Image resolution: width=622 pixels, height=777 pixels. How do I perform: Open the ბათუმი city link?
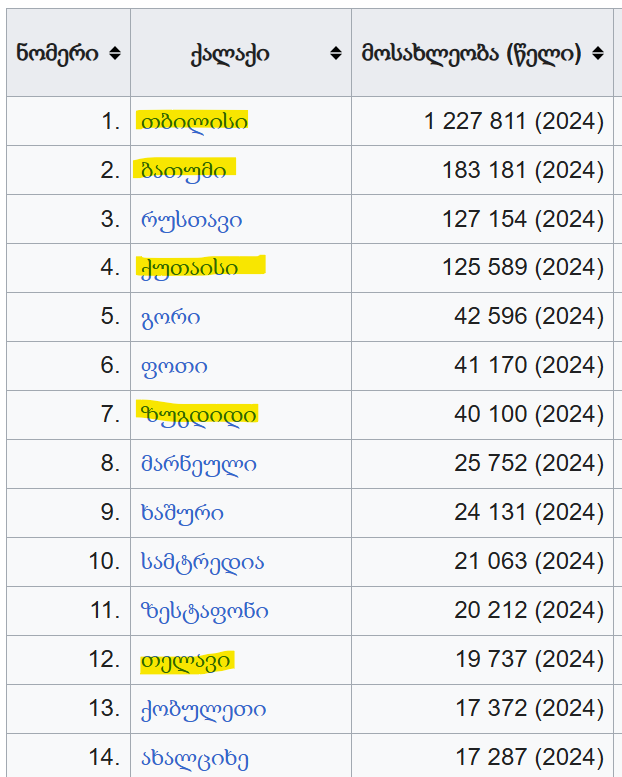[x=183, y=171]
